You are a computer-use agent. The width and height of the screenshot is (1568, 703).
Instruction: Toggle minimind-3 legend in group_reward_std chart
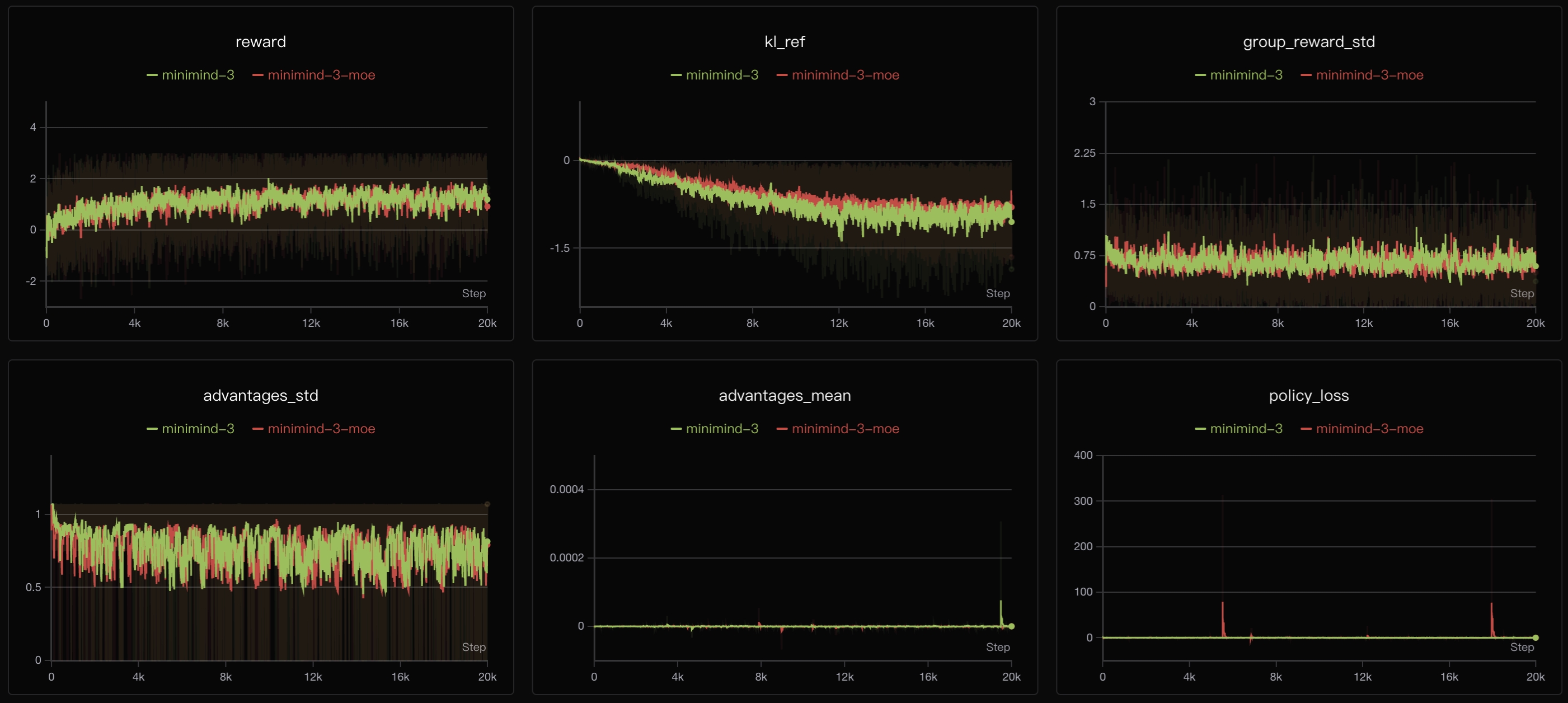point(1246,75)
